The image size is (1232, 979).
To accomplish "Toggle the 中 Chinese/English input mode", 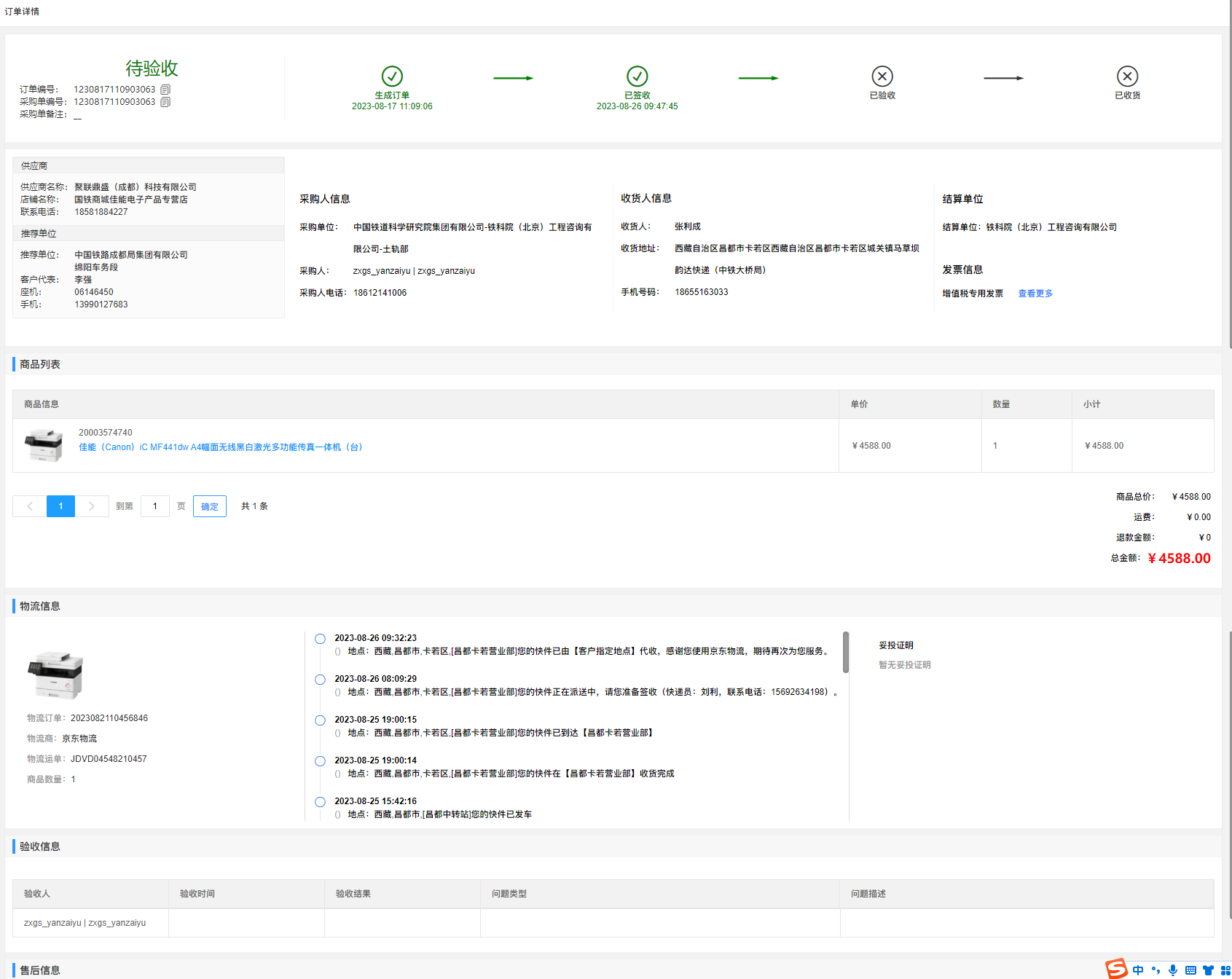I will pyautogui.click(x=1138, y=970).
